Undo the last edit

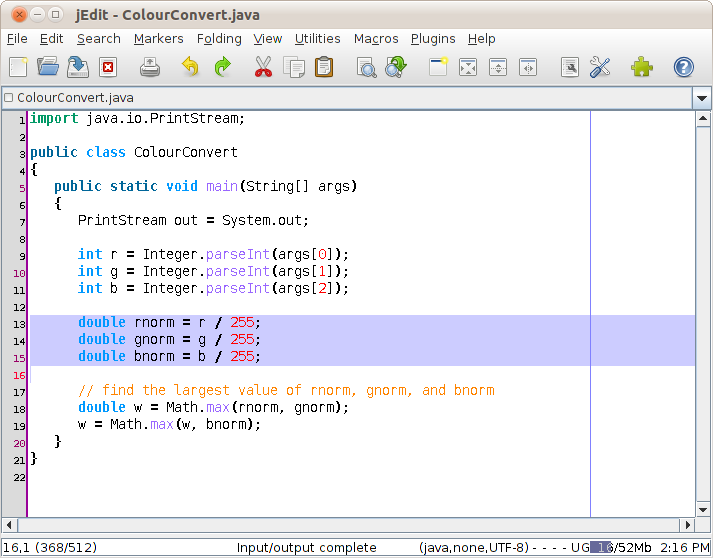tap(190, 67)
